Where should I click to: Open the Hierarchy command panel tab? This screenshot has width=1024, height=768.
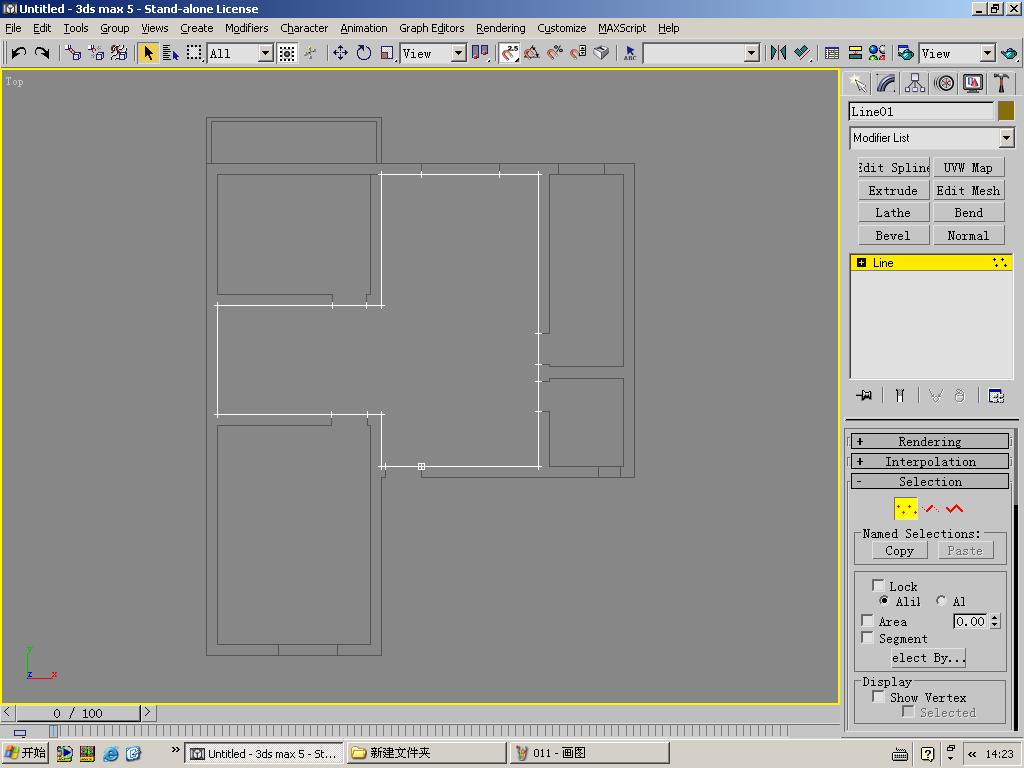point(915,84)
